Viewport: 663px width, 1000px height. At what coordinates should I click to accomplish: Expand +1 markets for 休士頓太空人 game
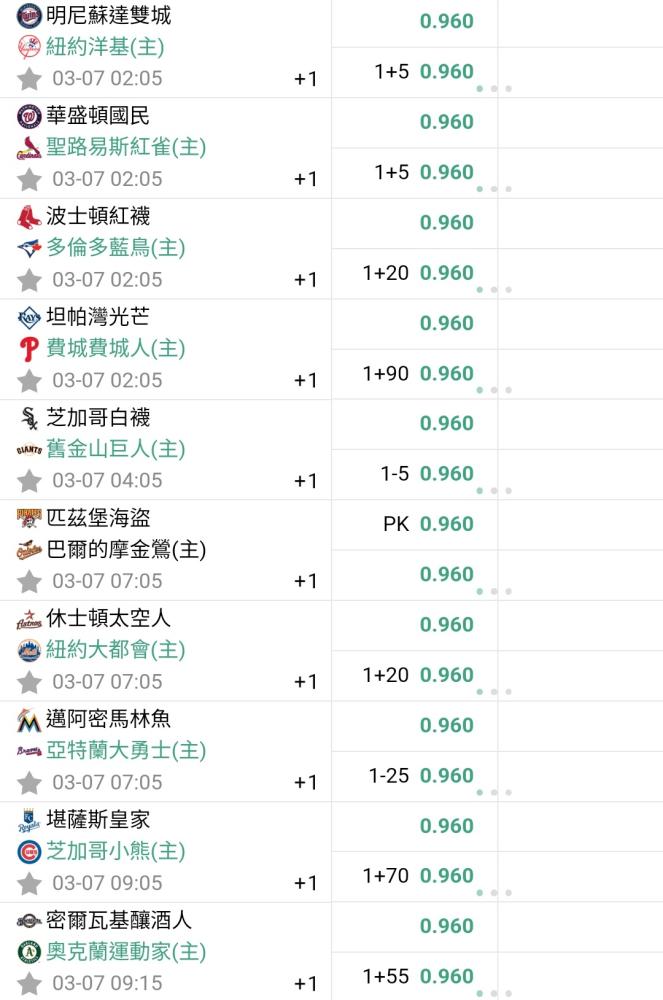coord(305,682)
